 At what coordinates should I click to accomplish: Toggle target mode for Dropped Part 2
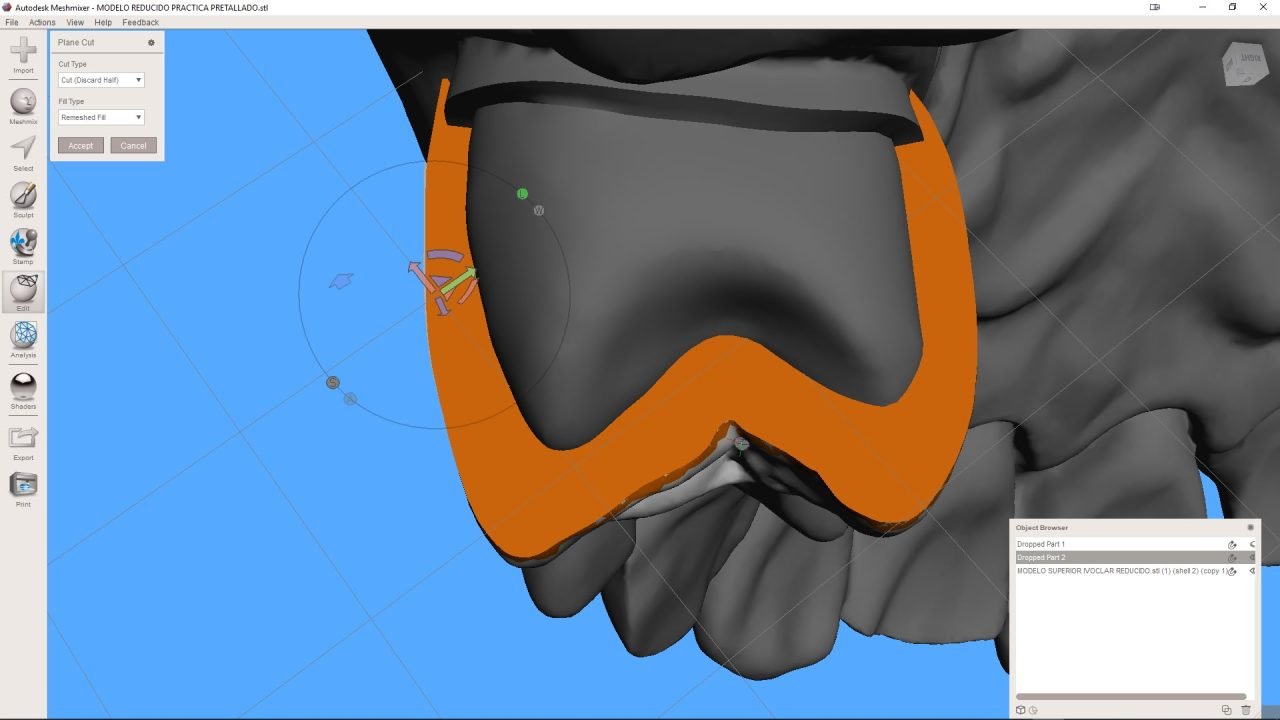1232,557
